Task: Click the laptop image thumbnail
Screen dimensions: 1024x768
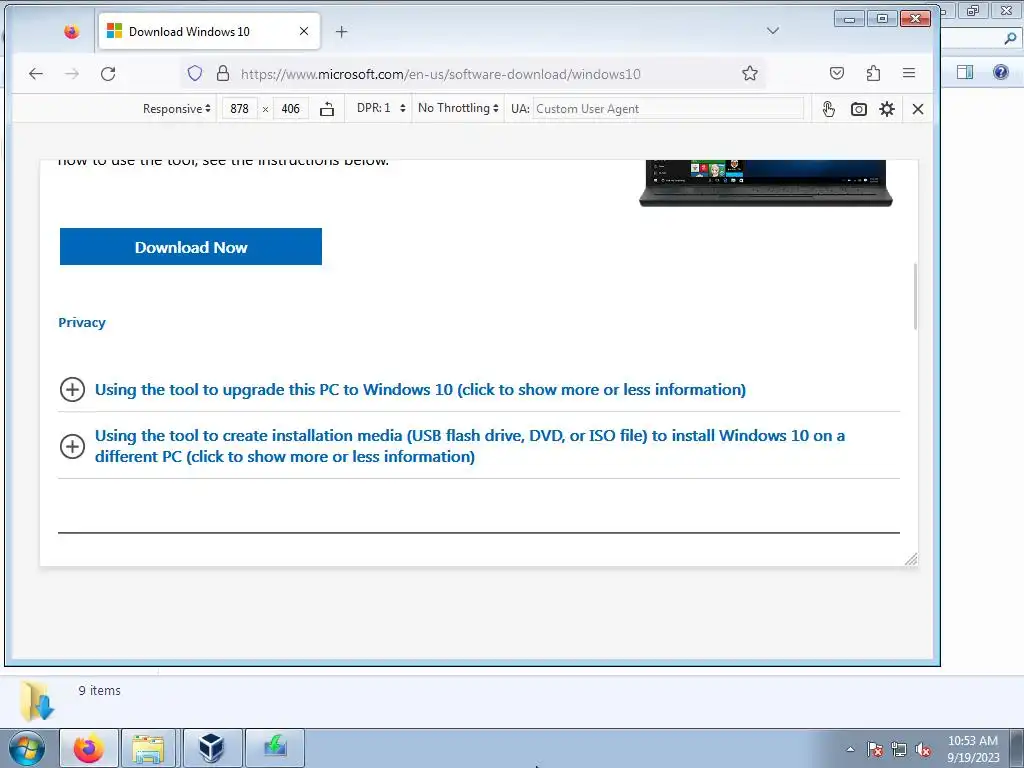Action: (765, 183)
